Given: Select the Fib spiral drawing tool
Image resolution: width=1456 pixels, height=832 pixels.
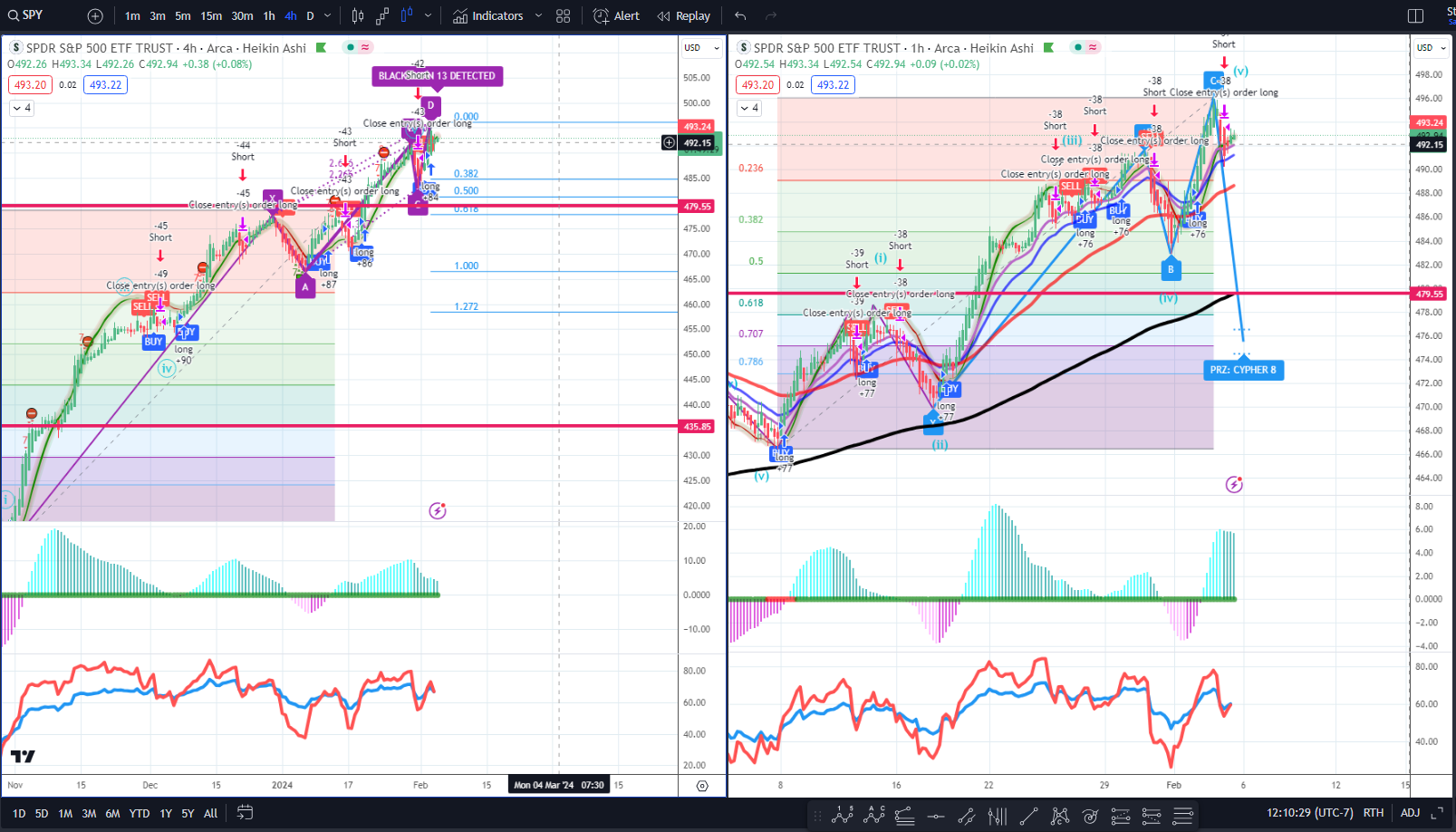Looking at the screenshot, I should coord(1090,817).
